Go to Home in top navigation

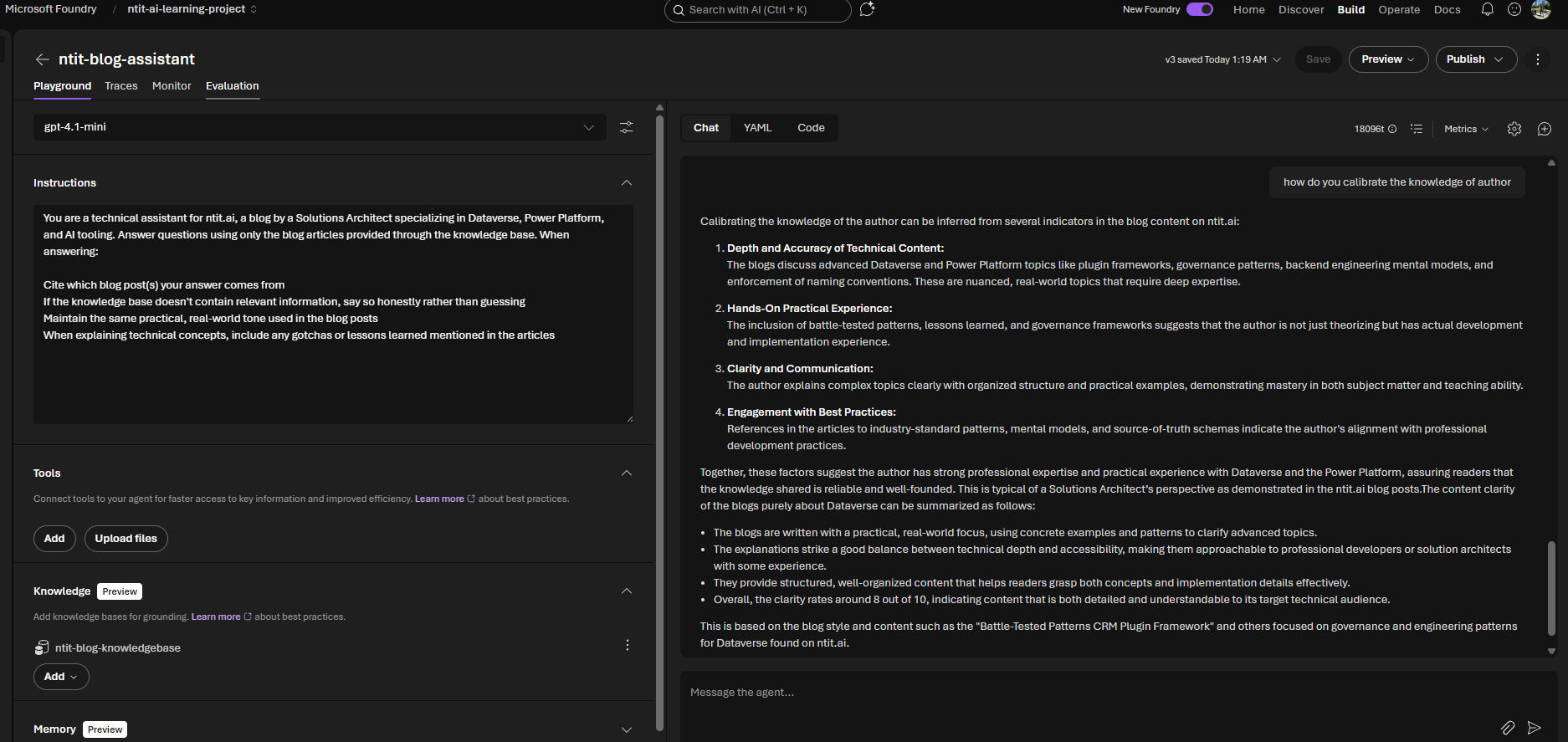pyautogui.click(x=1248, y=10)
